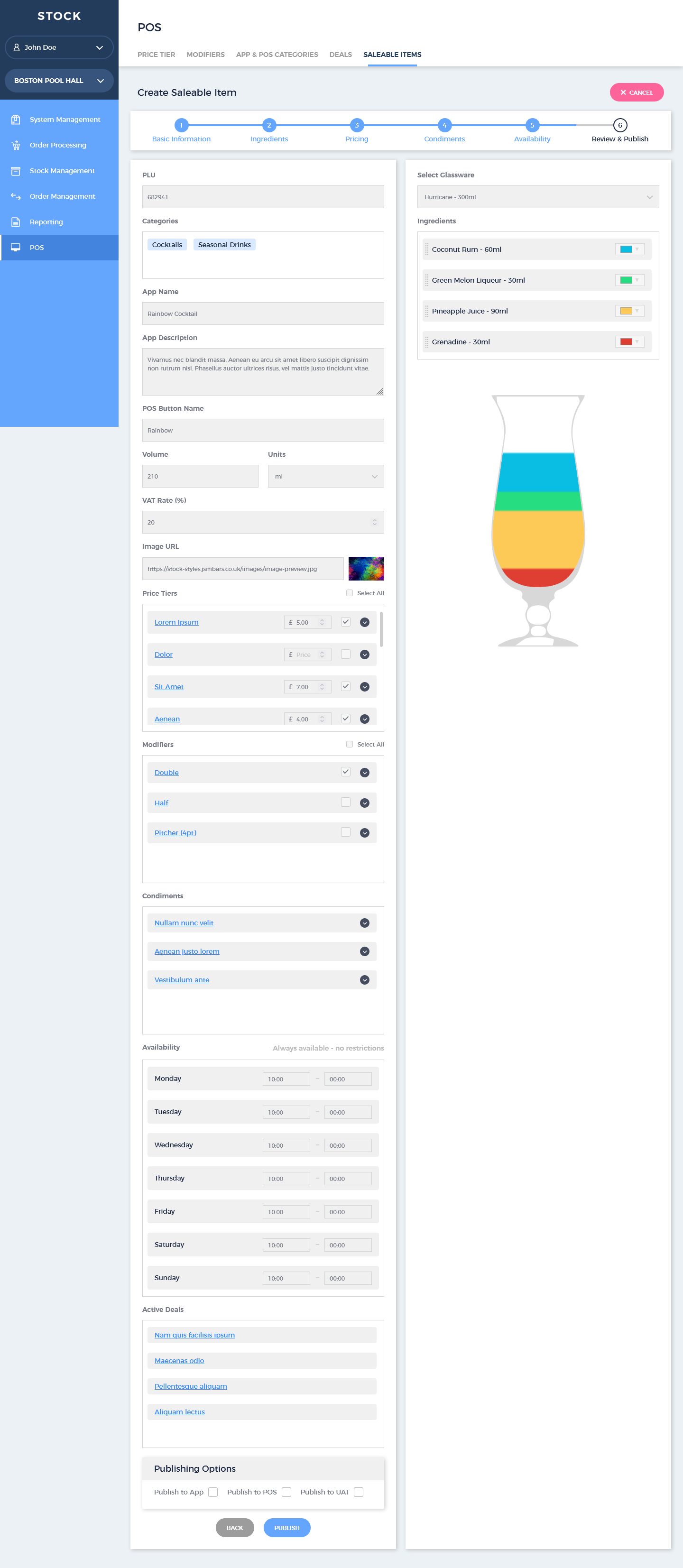Switch to the Deals tab
683x1568 pixels.
[340, 55]
